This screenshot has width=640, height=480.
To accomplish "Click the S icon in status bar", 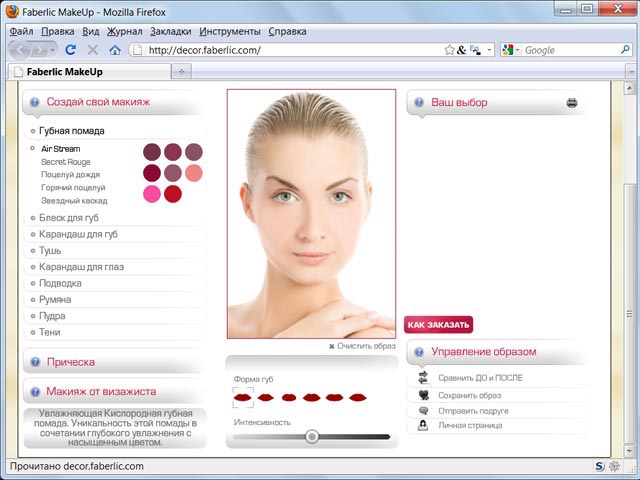I will pos(600,466).
